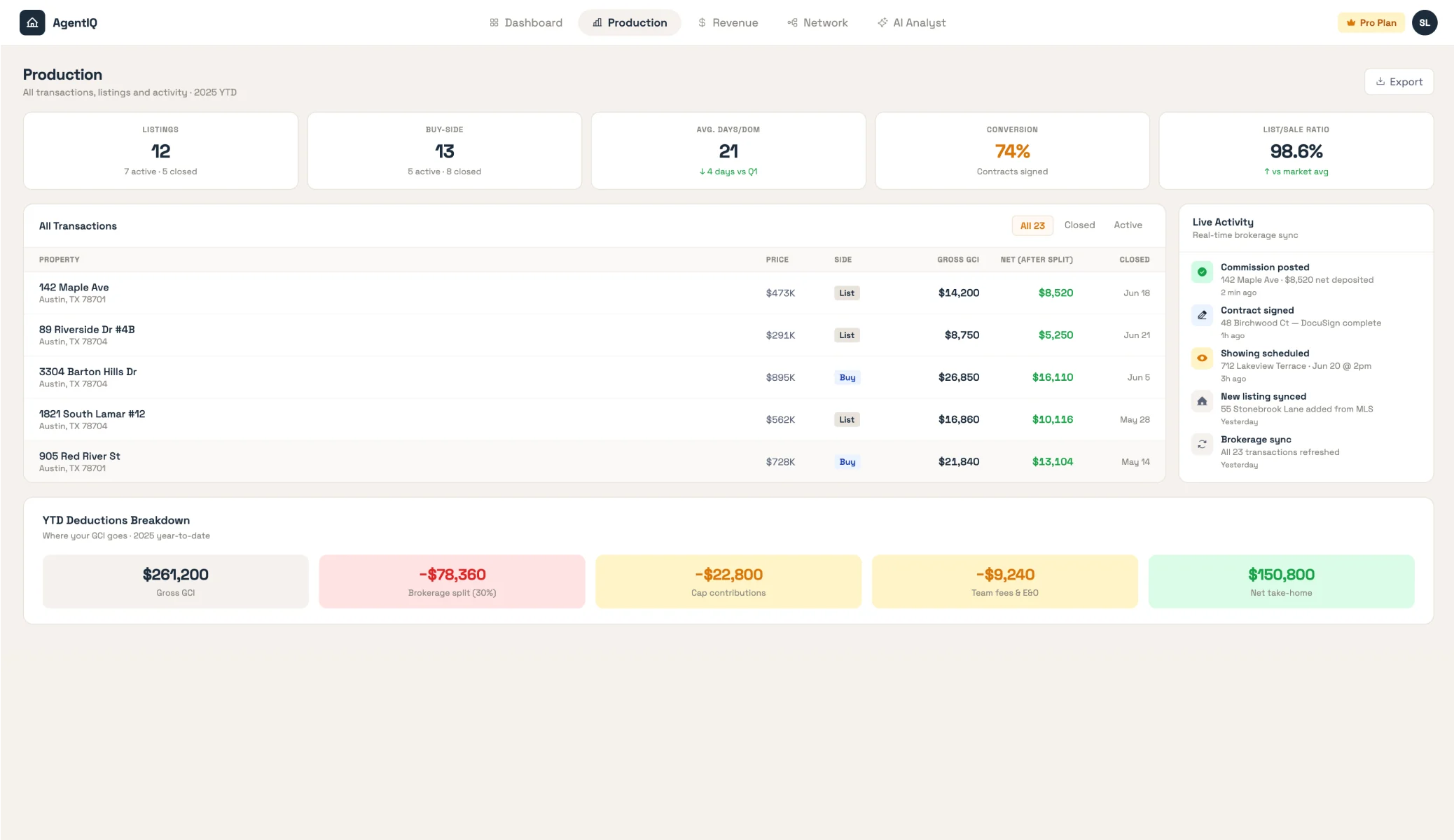Click the Contract signed pen icon
This screenshot has height=840, width=1454.
point(1202,315)
